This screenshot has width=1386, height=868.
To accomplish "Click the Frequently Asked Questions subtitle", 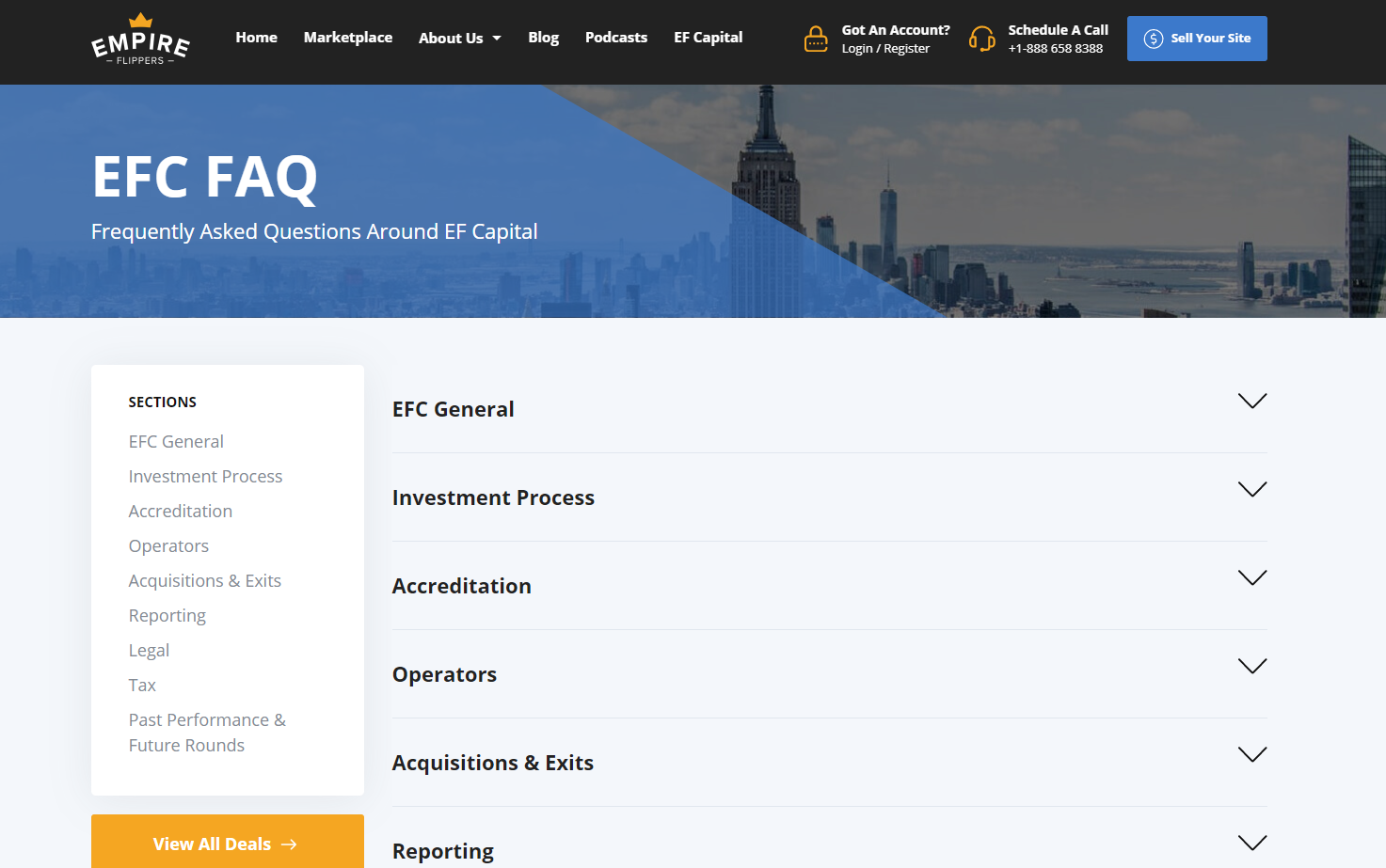I will tap(314, 231).
